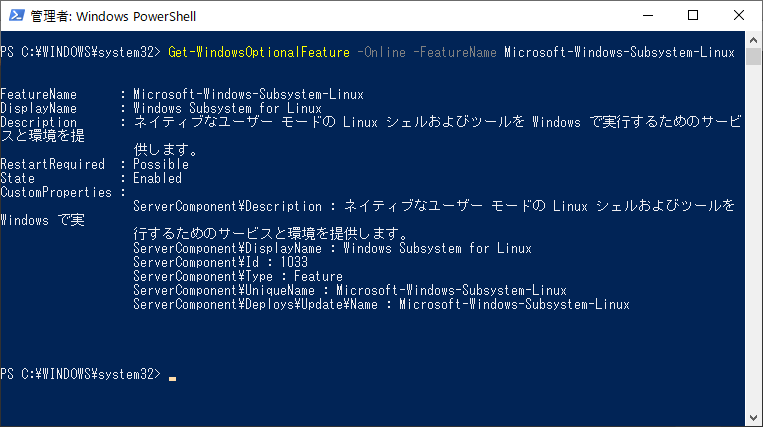Viewport: 763px width, 427px height.
Task: Click the Get-WindowsOptionalFeature command text
Action: [x=259, y=53]
